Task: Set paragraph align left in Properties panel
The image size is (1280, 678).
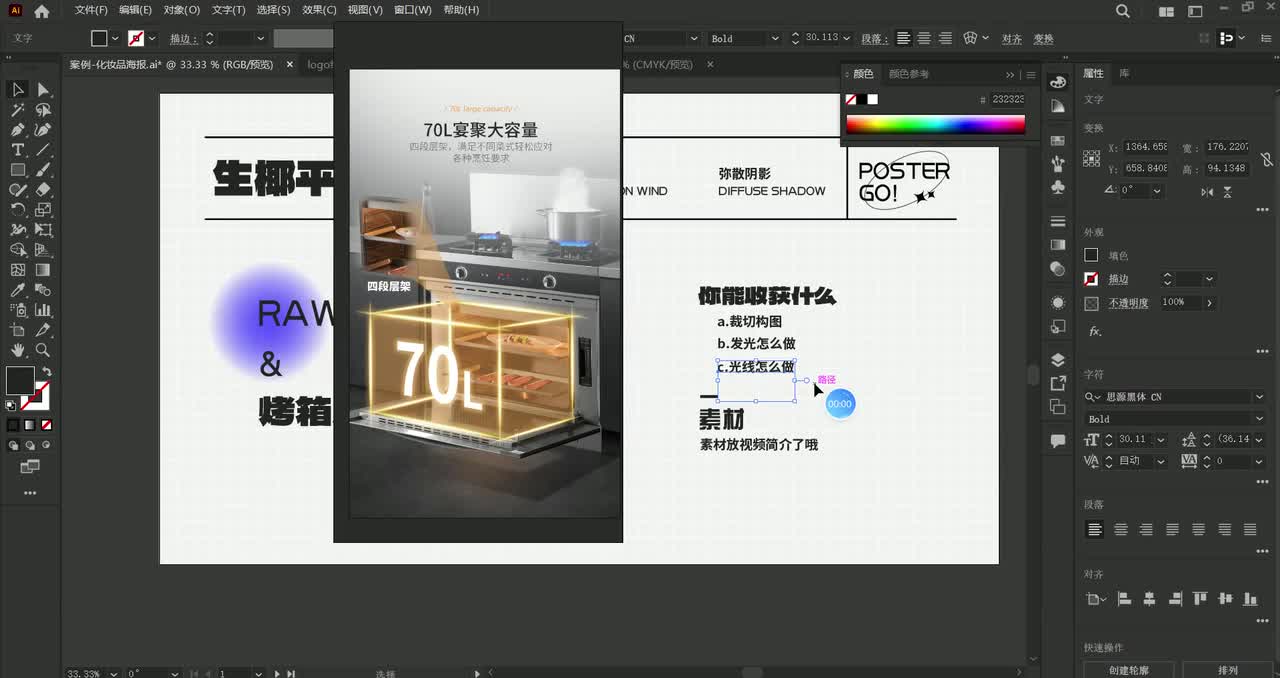Action: (1095, 529)
